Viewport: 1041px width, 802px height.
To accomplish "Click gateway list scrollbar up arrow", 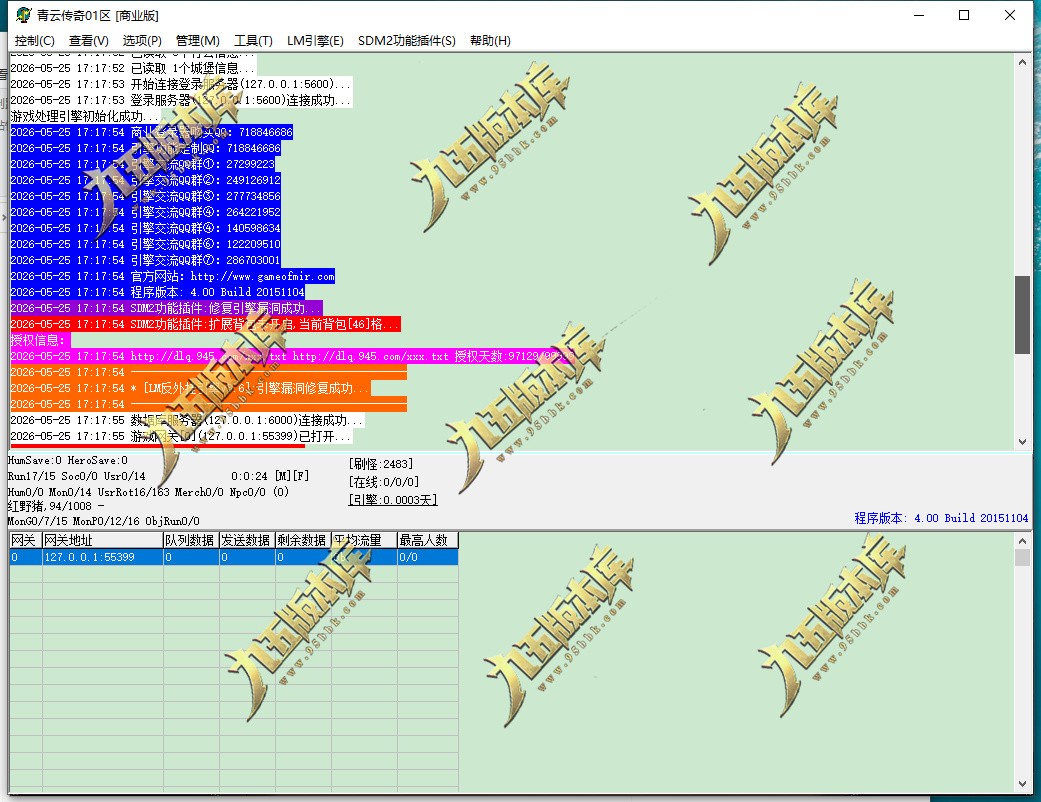I will 1022,541.
